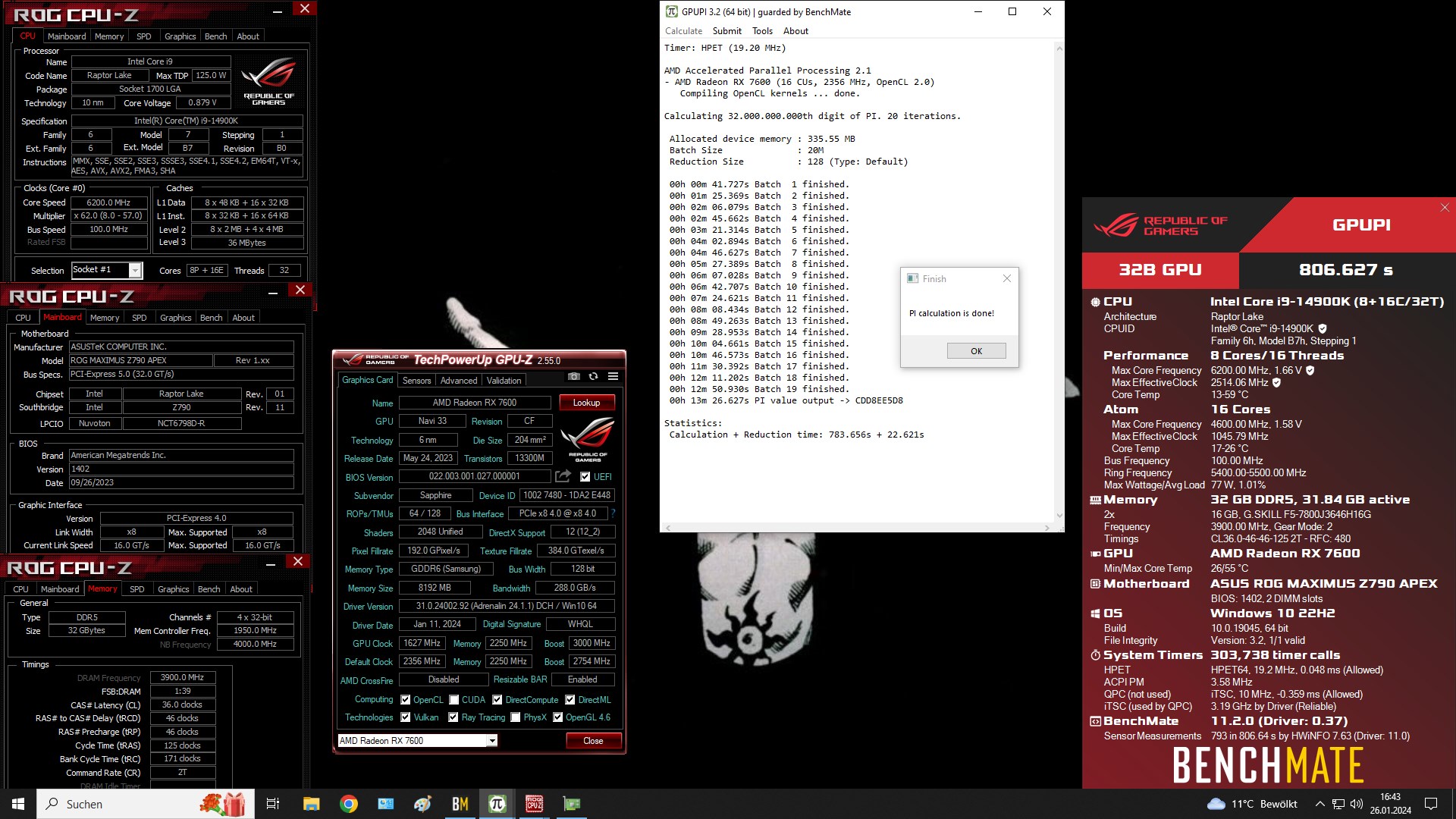Click the Bus Interface question mark icon
This screenshot has width=1456, height=819.
[613, 513]
